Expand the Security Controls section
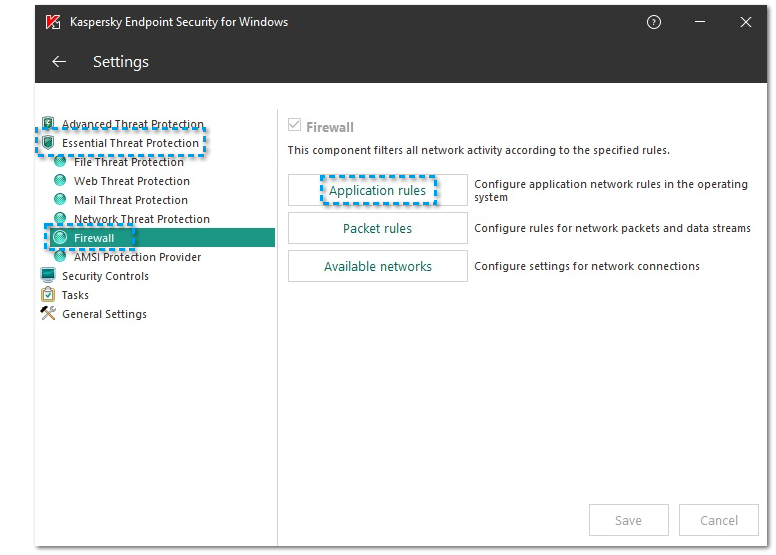 coord(105,276)
